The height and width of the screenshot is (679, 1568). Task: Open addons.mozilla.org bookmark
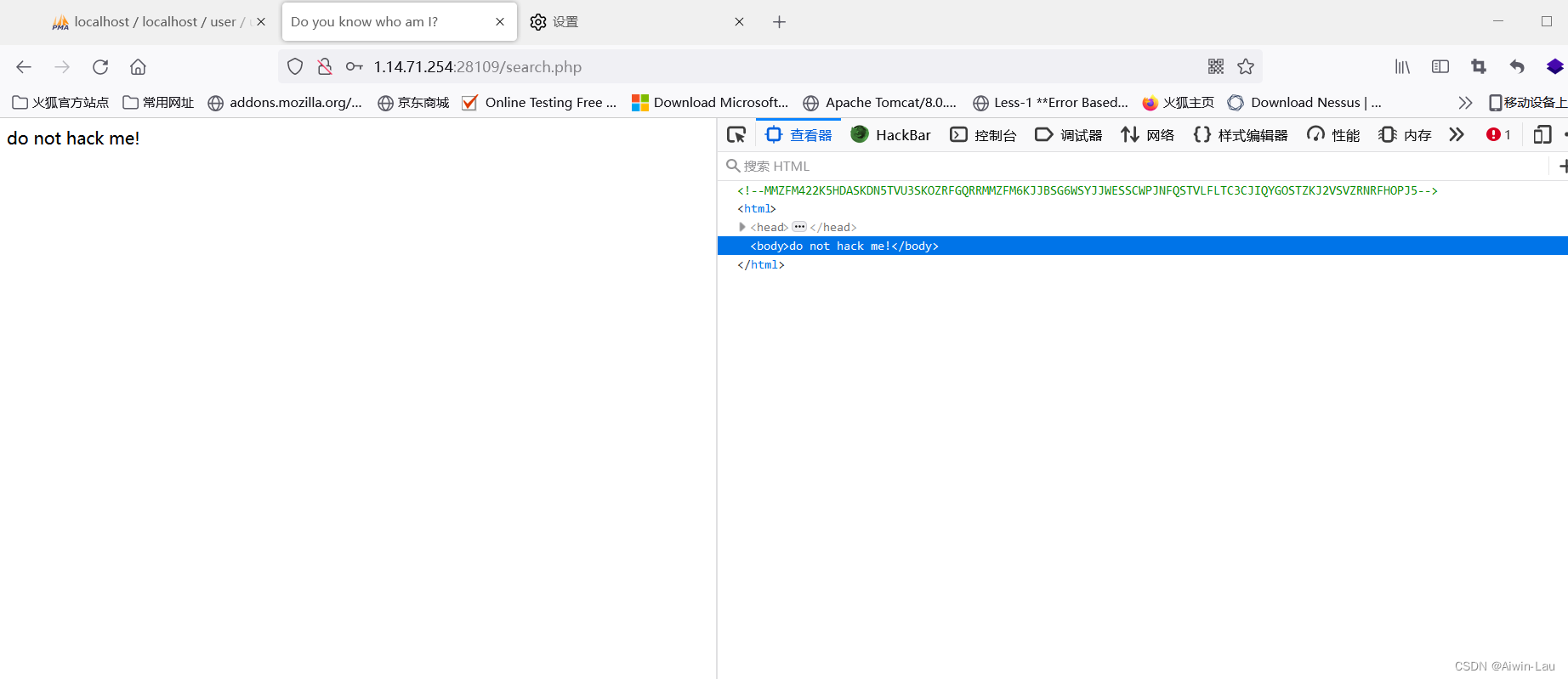(x=285, y=103)
